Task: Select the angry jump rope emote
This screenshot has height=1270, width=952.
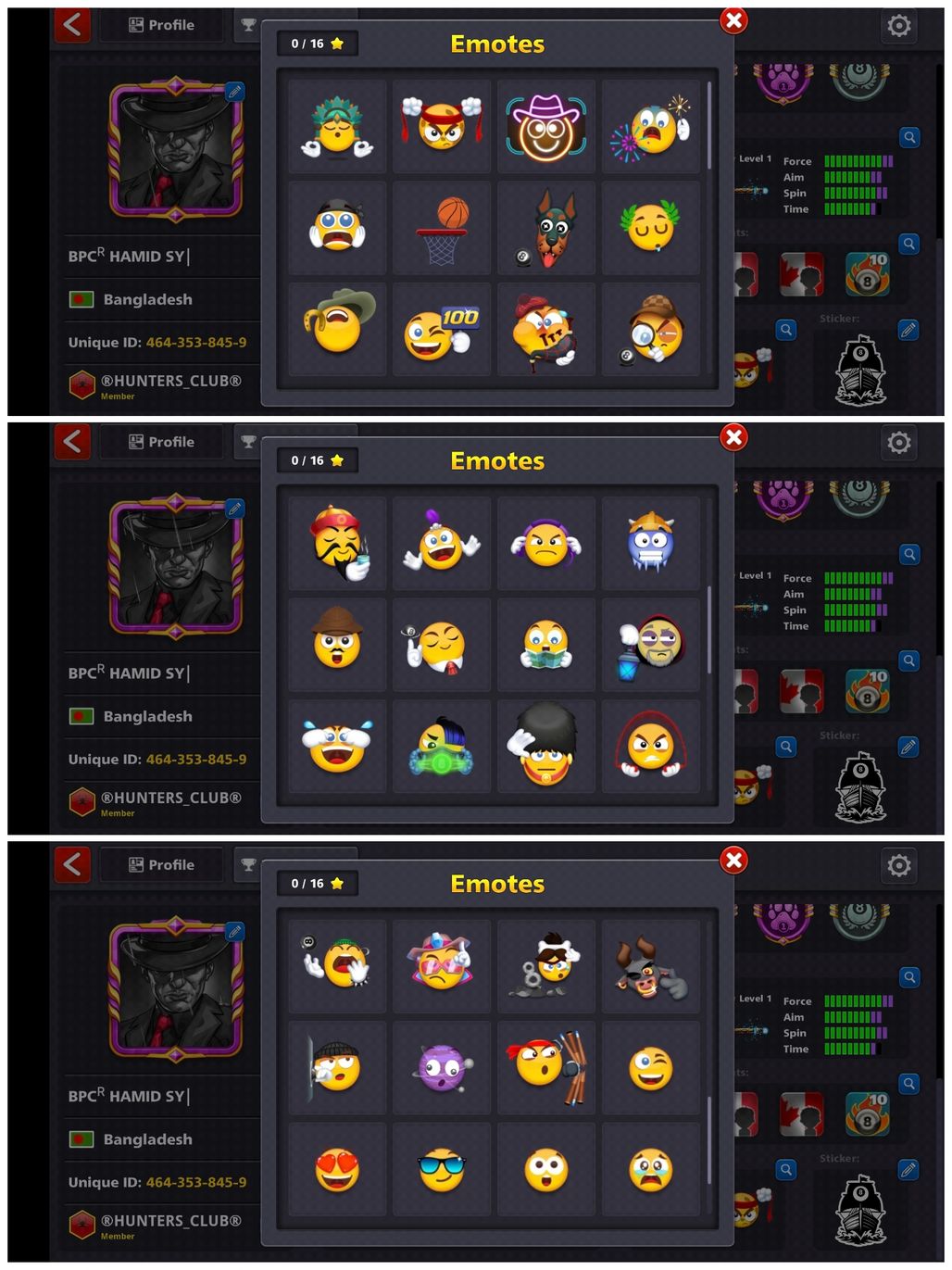Action: pos(651,747)
